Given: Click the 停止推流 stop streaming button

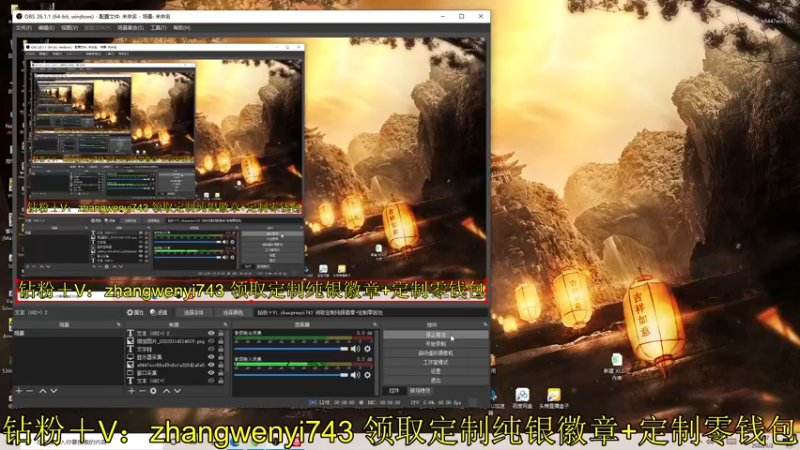Looking at the screenshot, I should (435, 335).
